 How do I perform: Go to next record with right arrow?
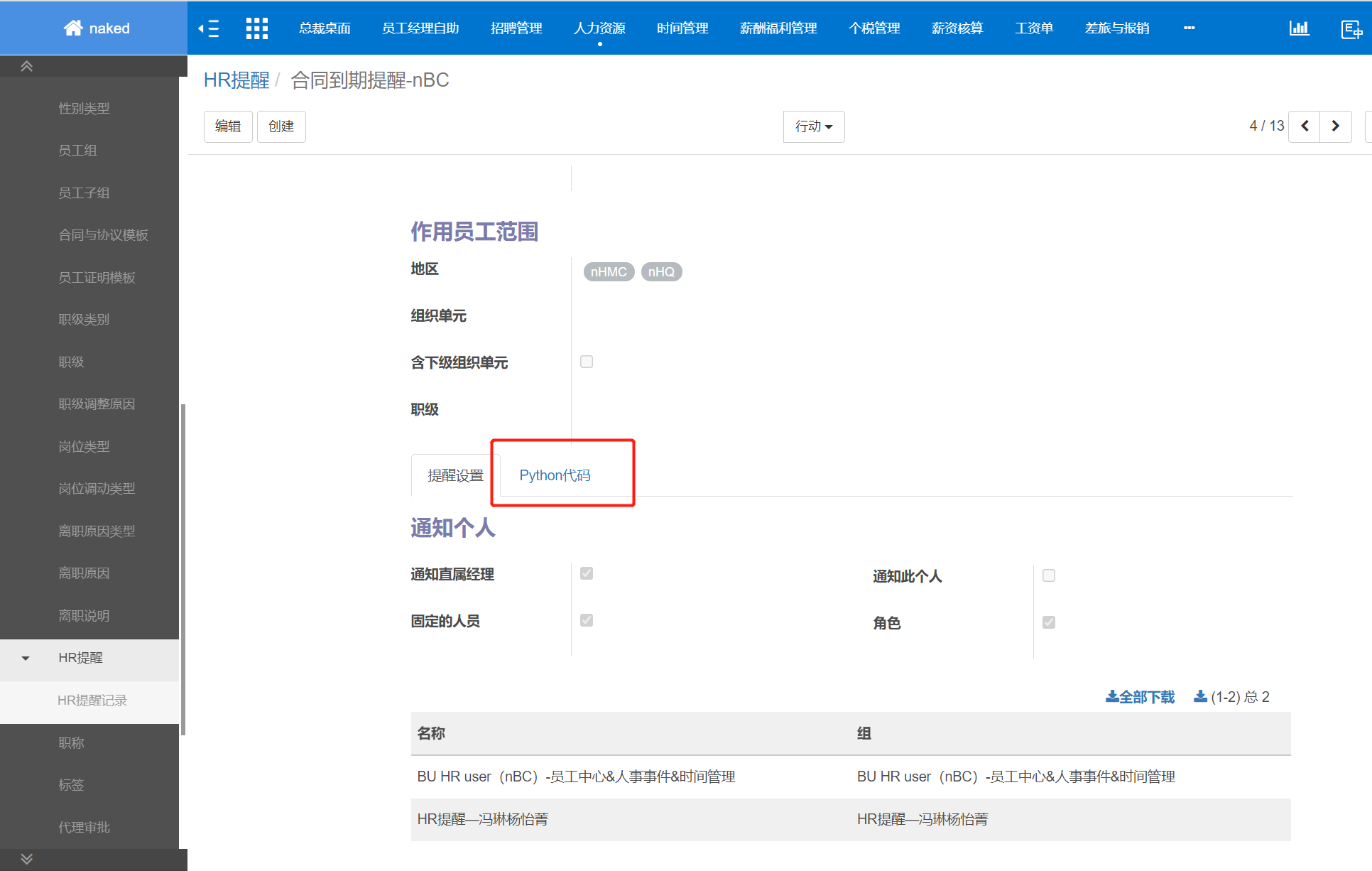pyautogui.click(x=1336, y=126)
